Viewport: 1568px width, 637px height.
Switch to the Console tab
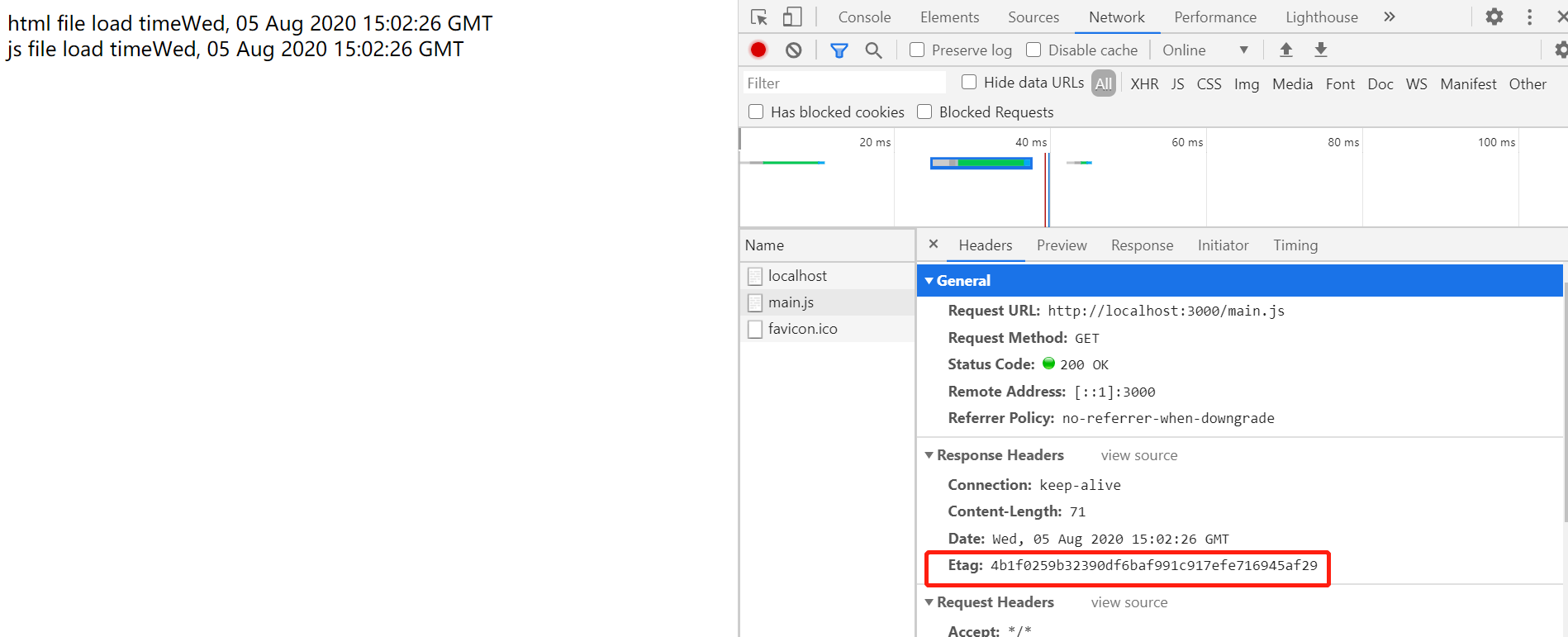864,17
